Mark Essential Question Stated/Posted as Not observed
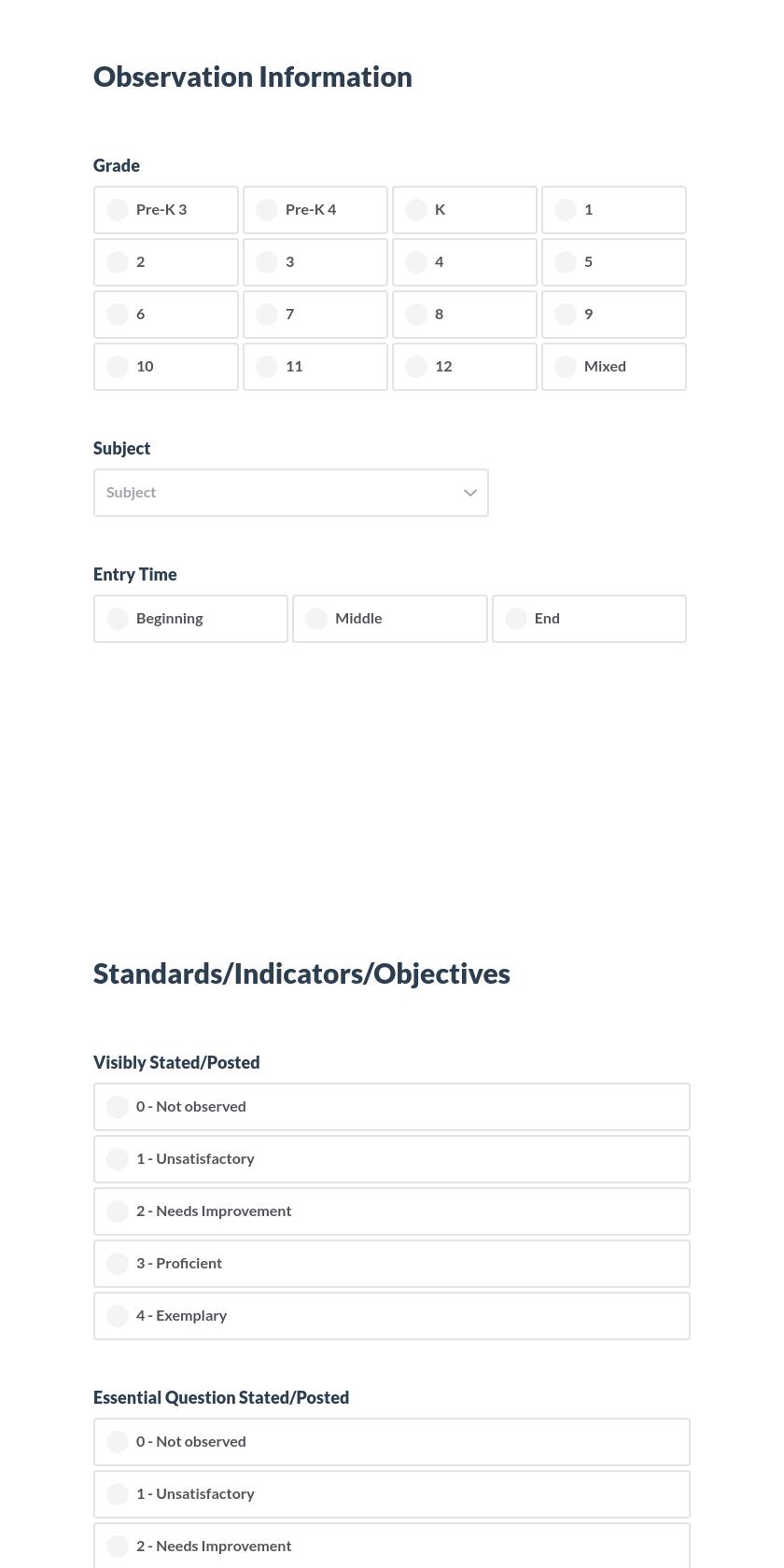This screenshot has width=784, height=1568. [391, 1441]
